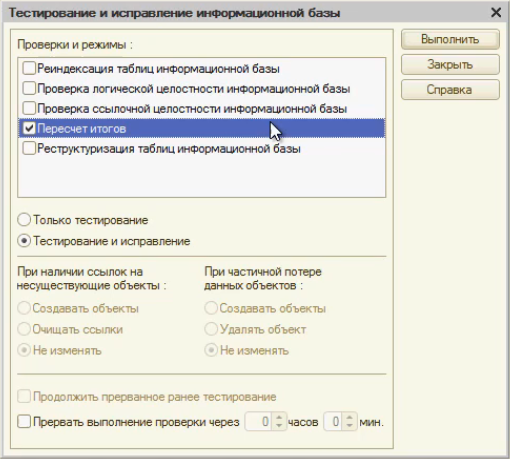The width and height of the screenshot is (510, 459).
Task: Tick Проверка ссылочной целостности информационной базы
Action: pos(29,108)
